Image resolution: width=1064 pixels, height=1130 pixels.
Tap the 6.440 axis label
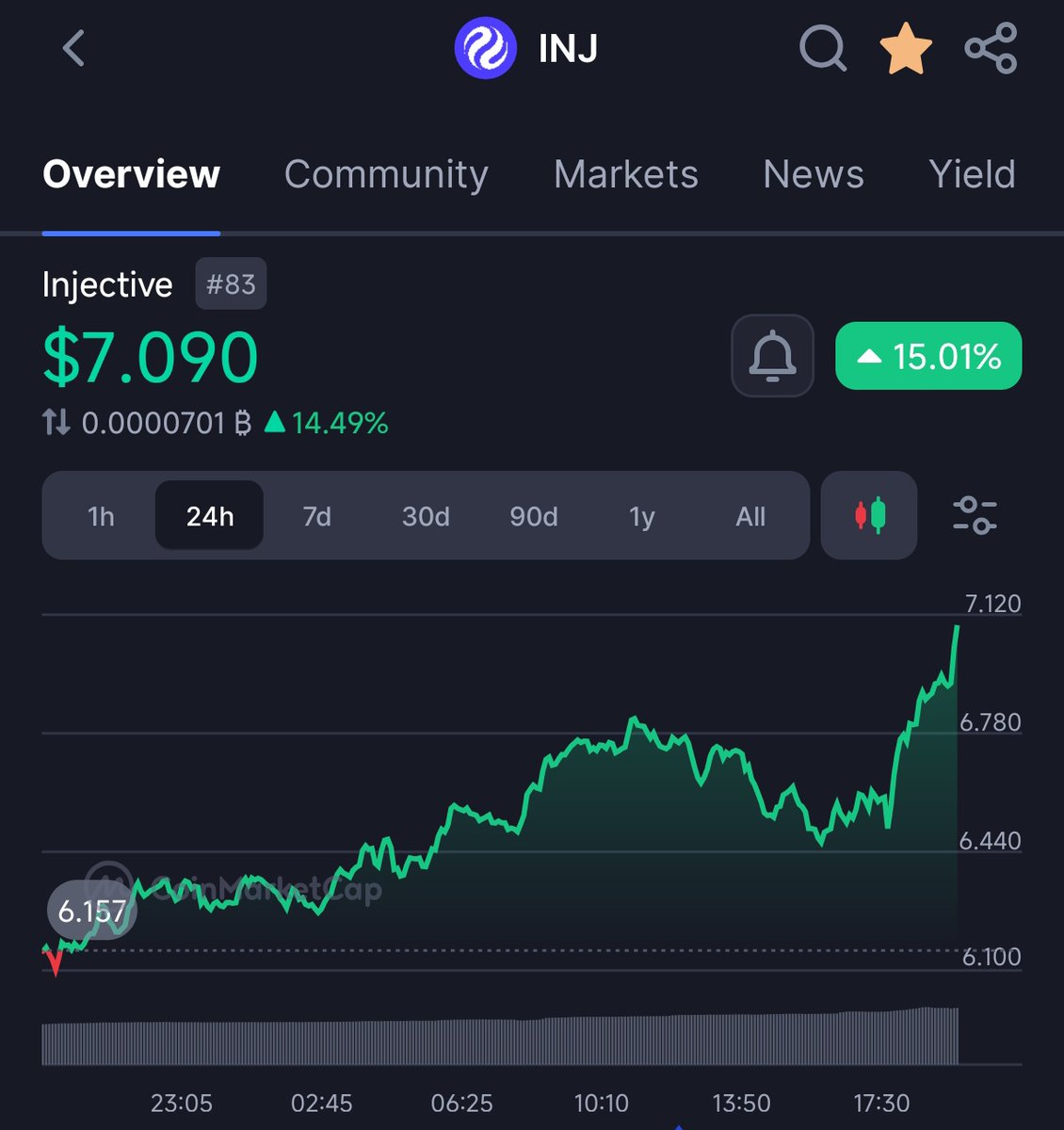[990, 841]
